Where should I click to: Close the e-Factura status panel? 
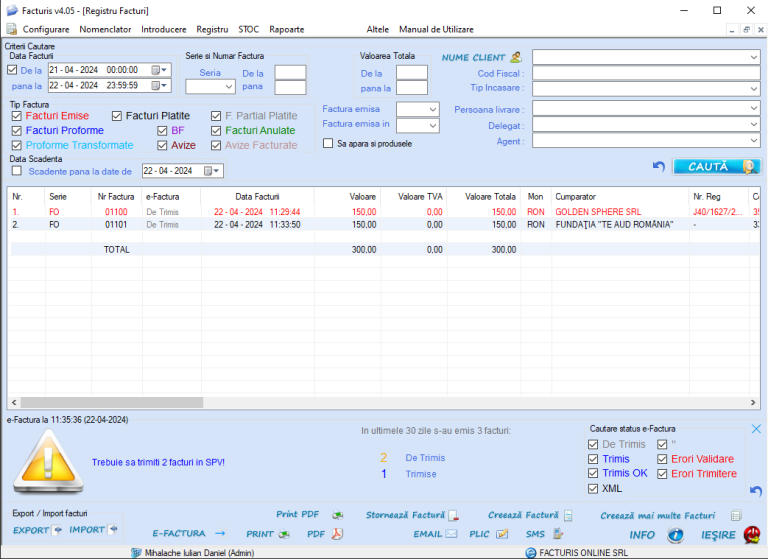pos(756,429)
